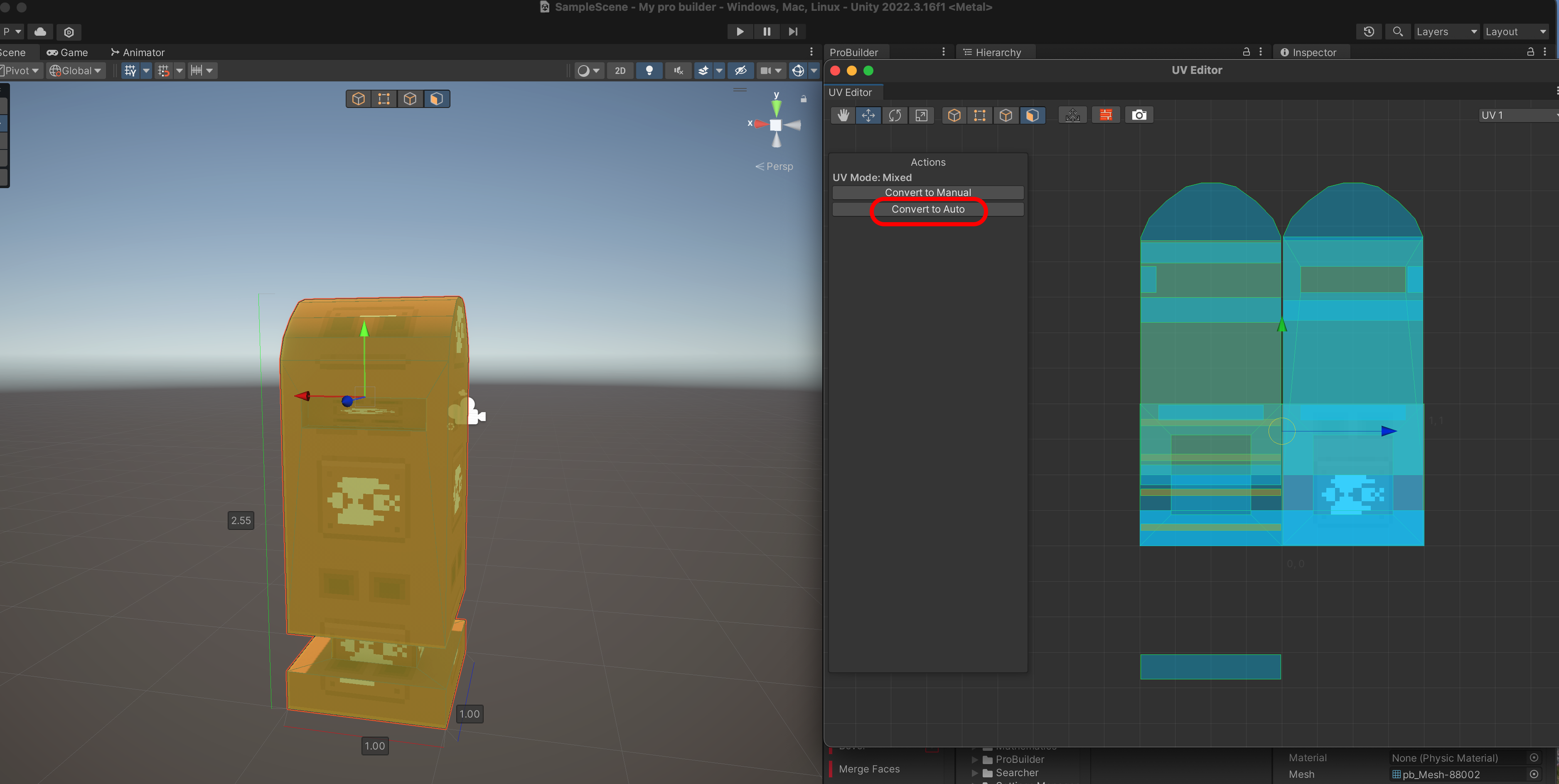Switch to edge selection mode in UV Editor
This screenshot has width=1559, height=784.
coord(1006,115)
